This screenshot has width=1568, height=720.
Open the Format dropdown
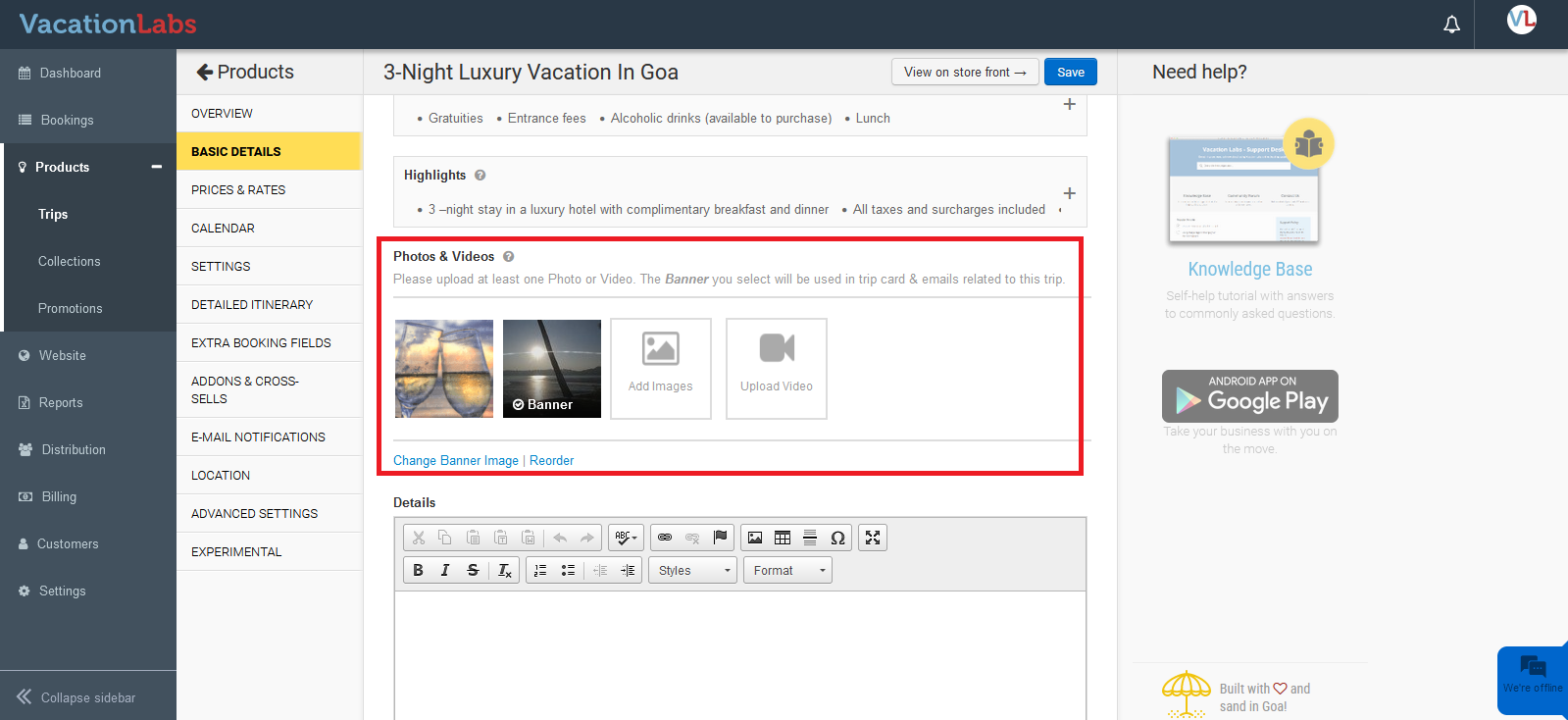787,570
